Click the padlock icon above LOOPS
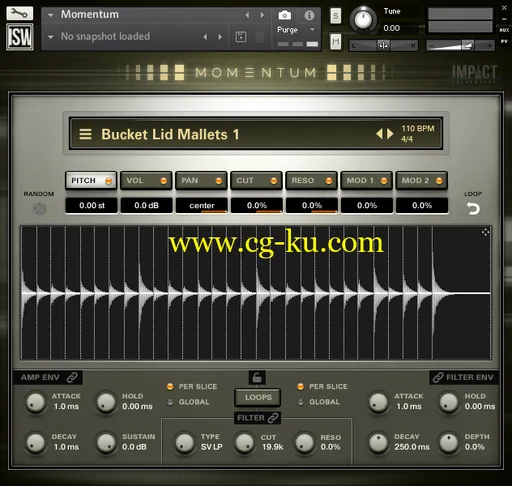 (257, 378)
